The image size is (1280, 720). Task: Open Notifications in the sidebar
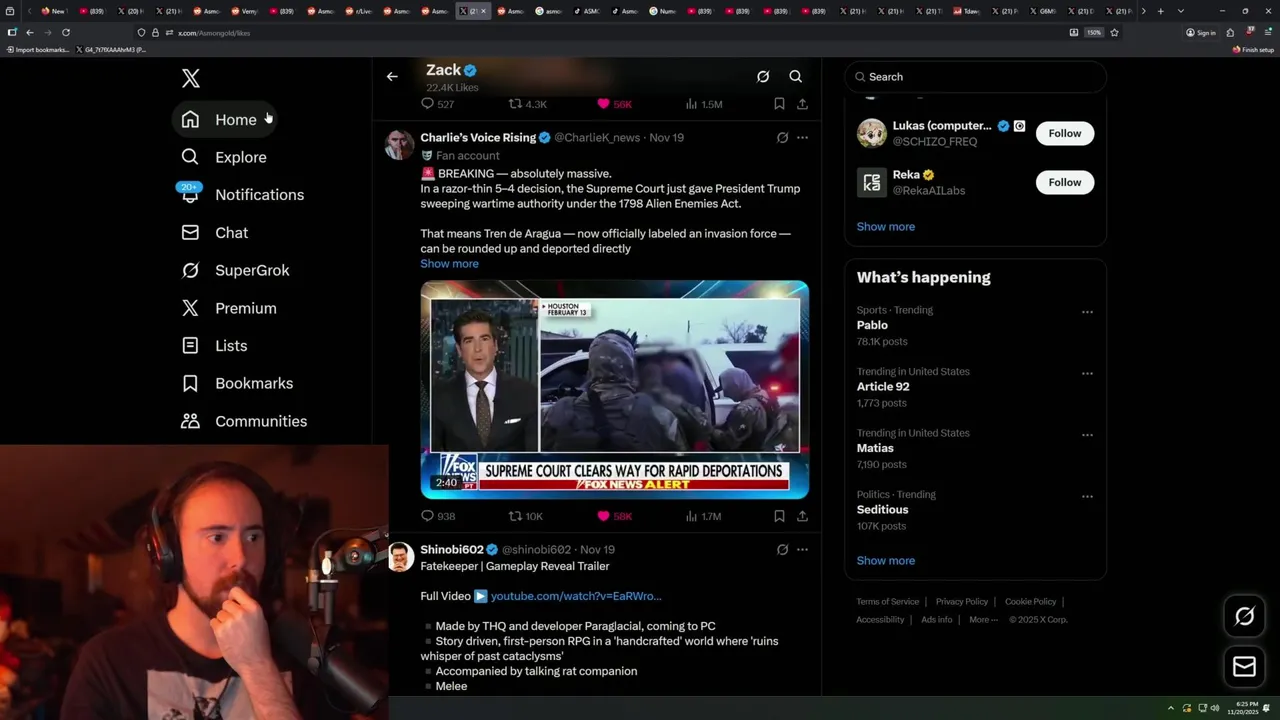tap(242, 195)
